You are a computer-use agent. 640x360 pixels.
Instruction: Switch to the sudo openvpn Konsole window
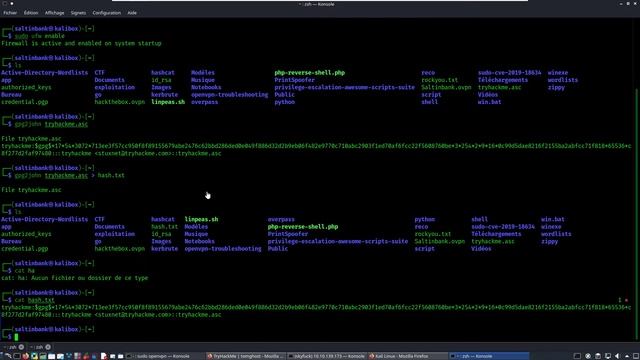pos(163,356)
